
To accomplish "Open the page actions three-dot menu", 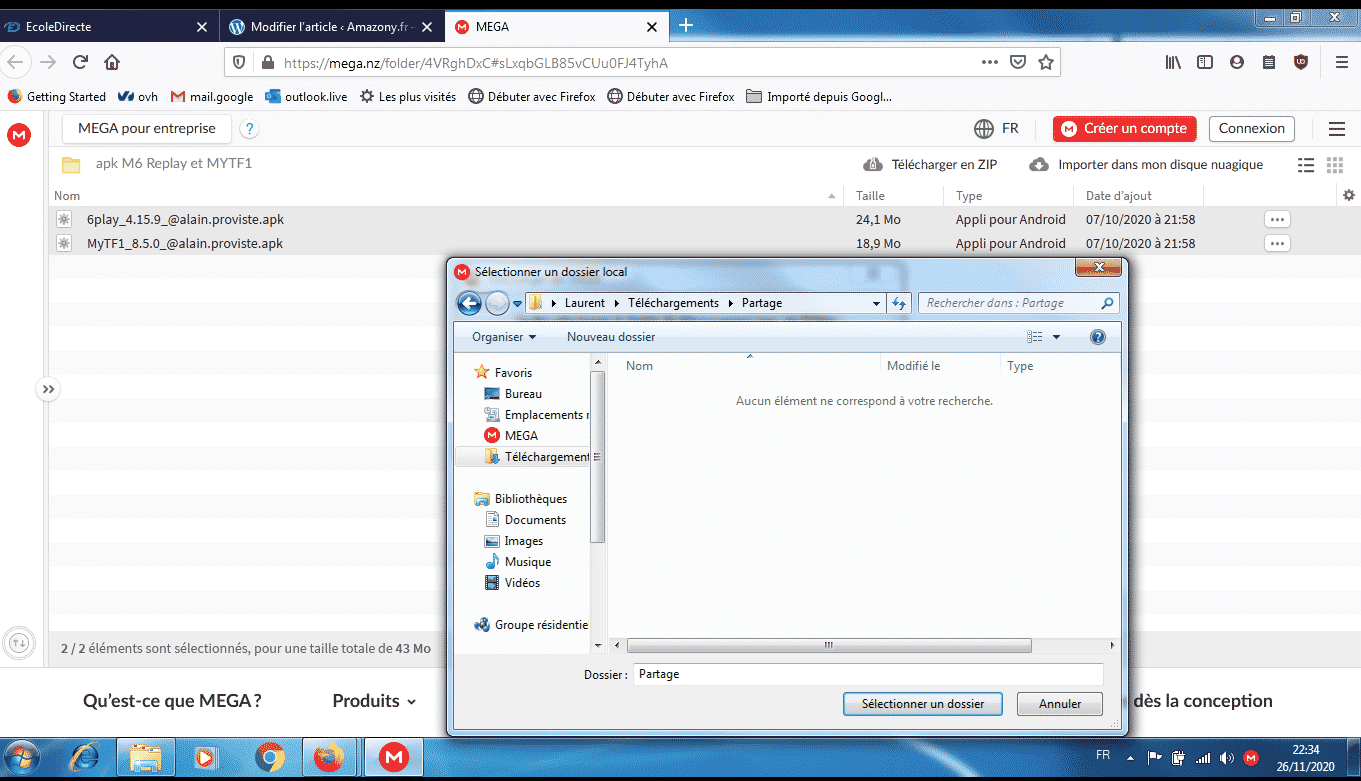I will [989, 62].
